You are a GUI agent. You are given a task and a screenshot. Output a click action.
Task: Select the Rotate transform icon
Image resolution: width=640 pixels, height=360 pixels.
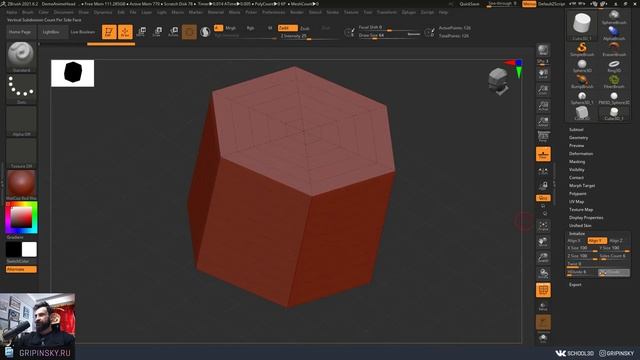173,32
